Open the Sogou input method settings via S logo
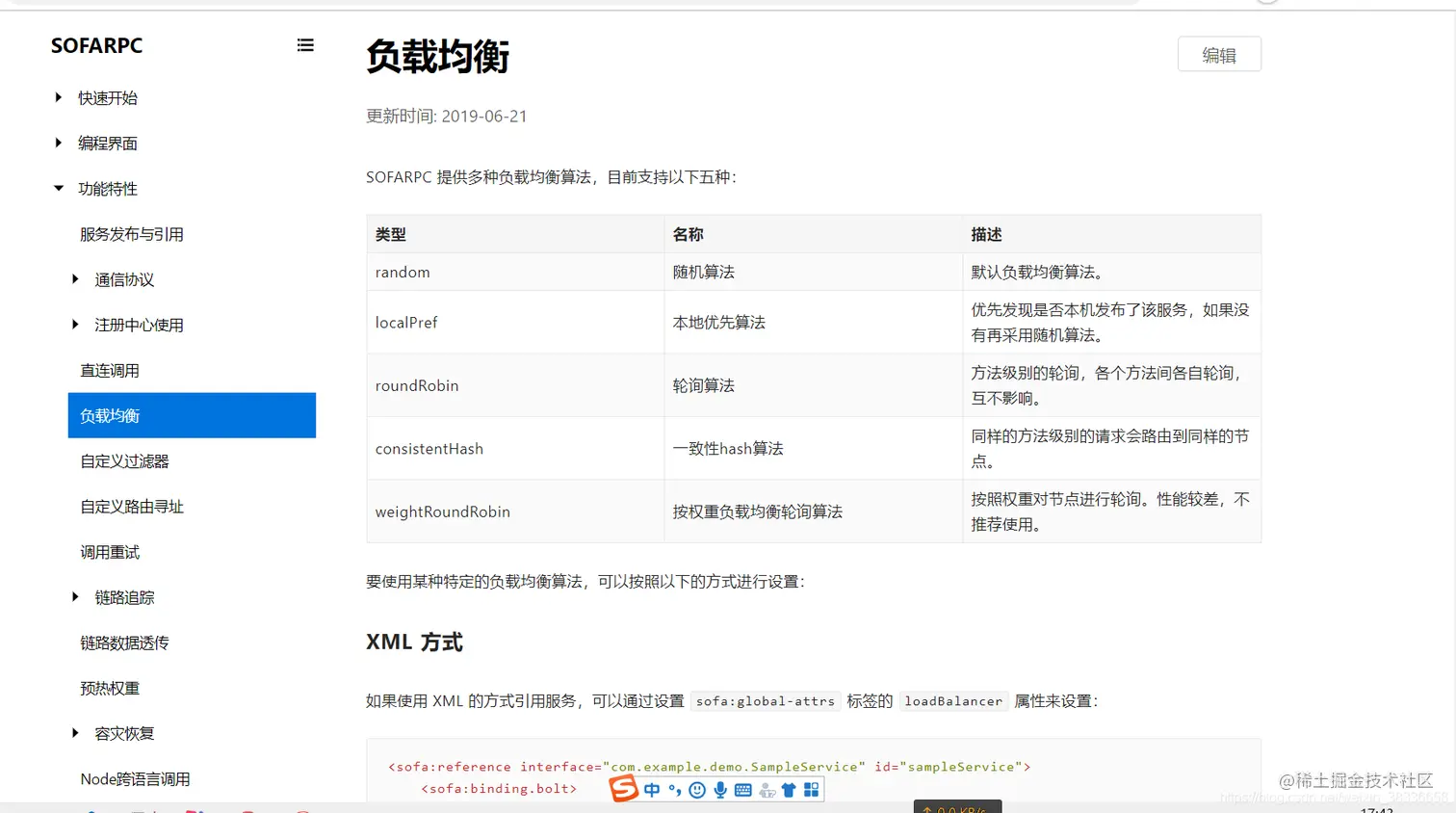 coord(623,788)
